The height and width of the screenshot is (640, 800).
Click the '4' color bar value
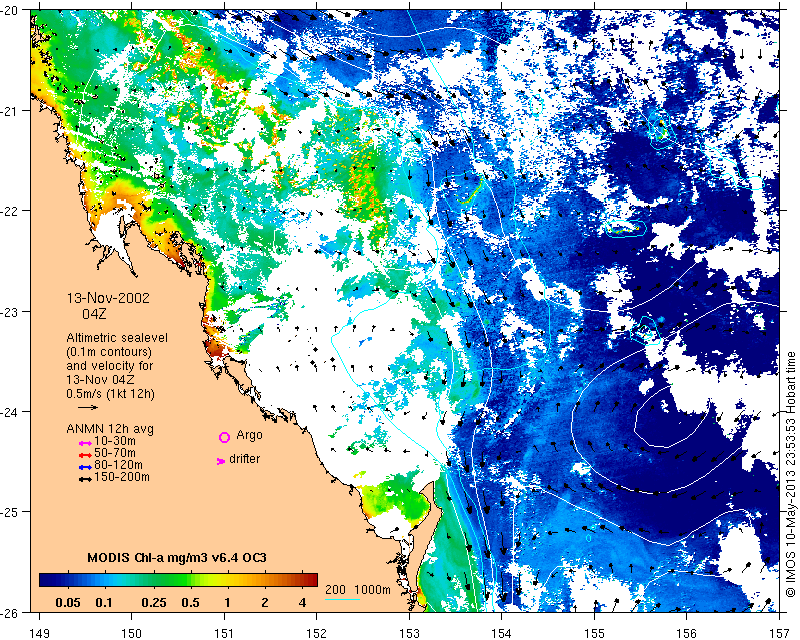[x=303, y=603]
